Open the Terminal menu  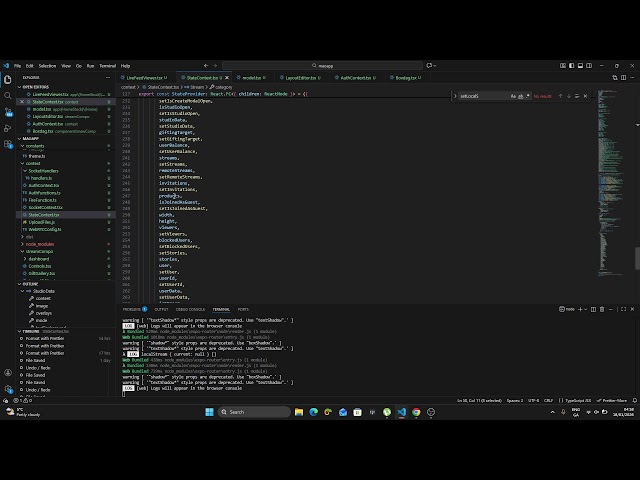[x=107, y=66]
